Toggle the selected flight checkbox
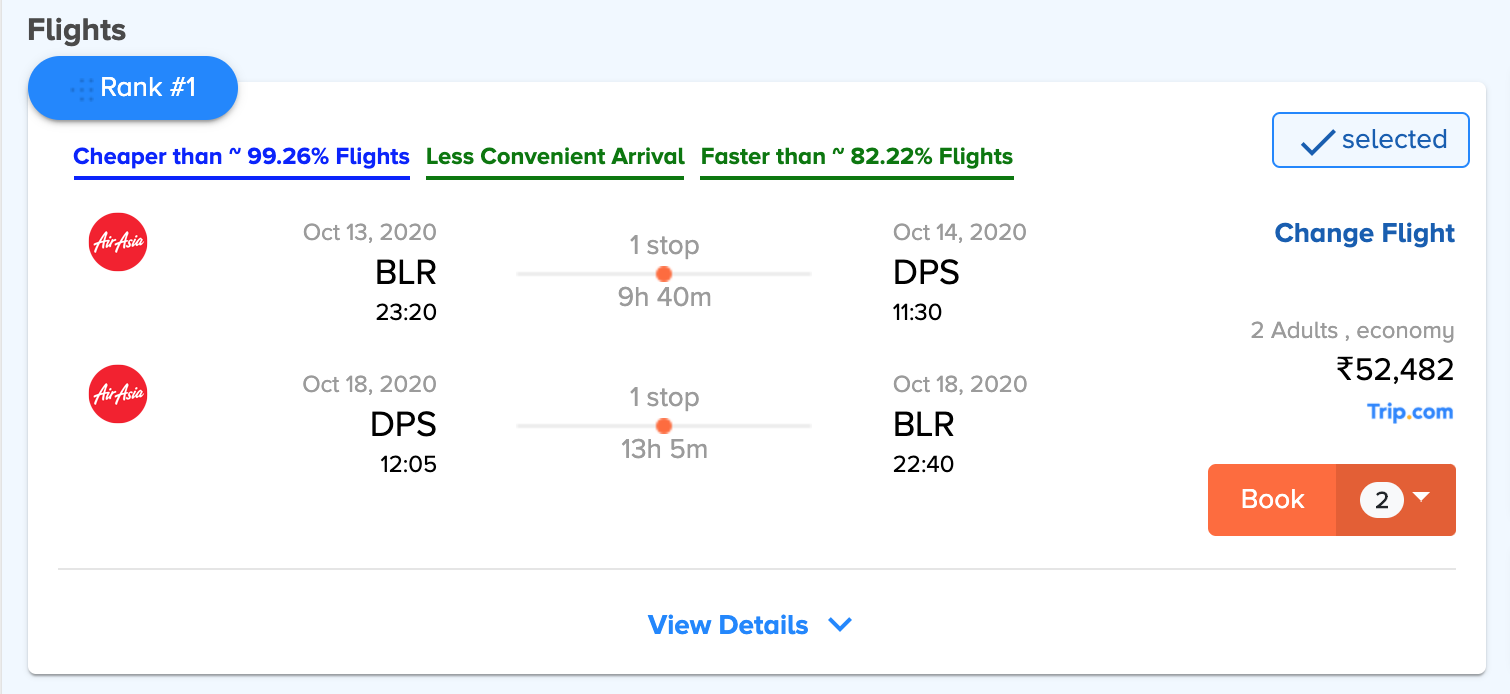1510x694 pixels. pyautogui.click(x=1370, y=140)
